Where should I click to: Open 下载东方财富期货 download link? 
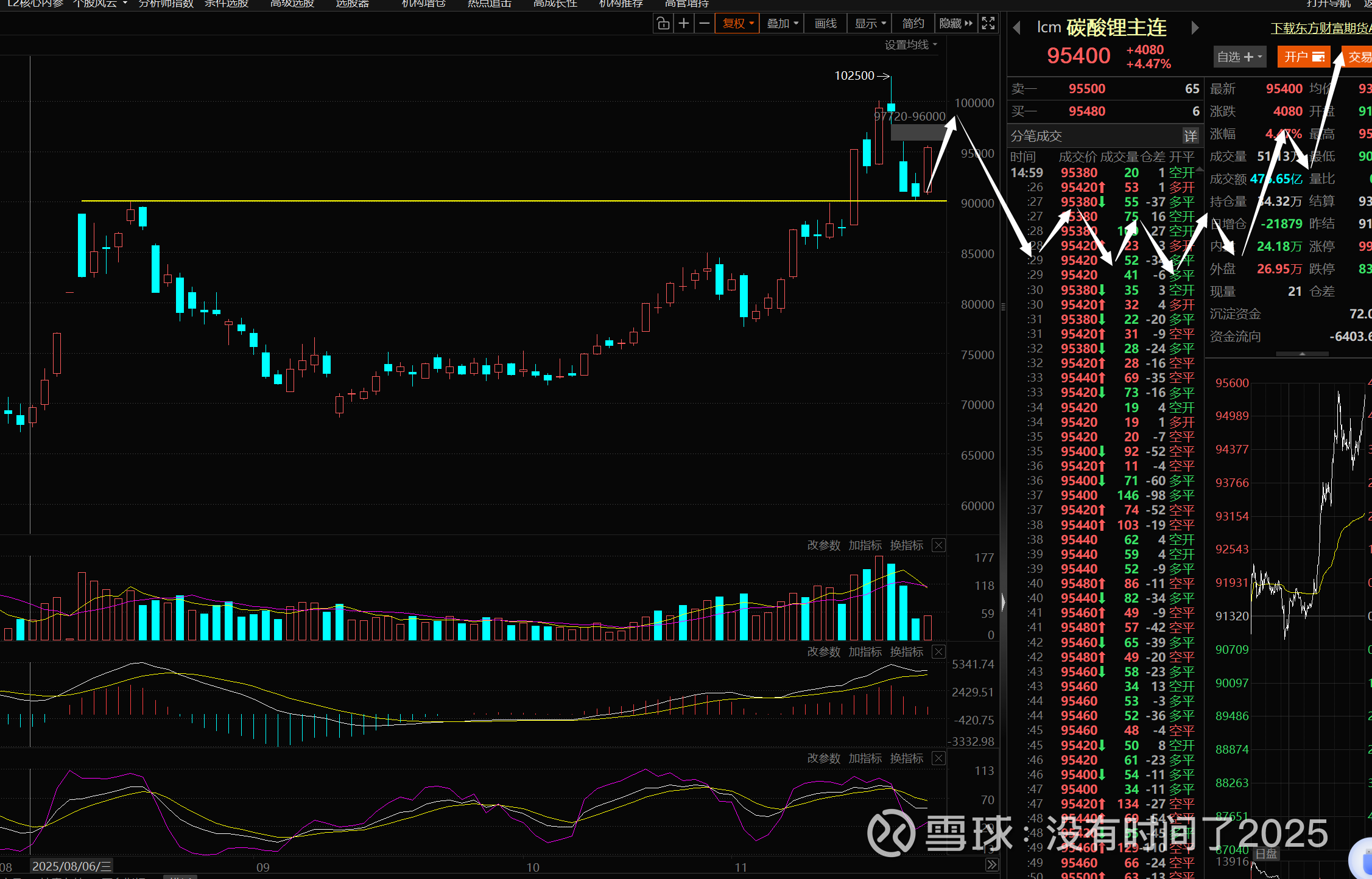[x=1320, y=29]
